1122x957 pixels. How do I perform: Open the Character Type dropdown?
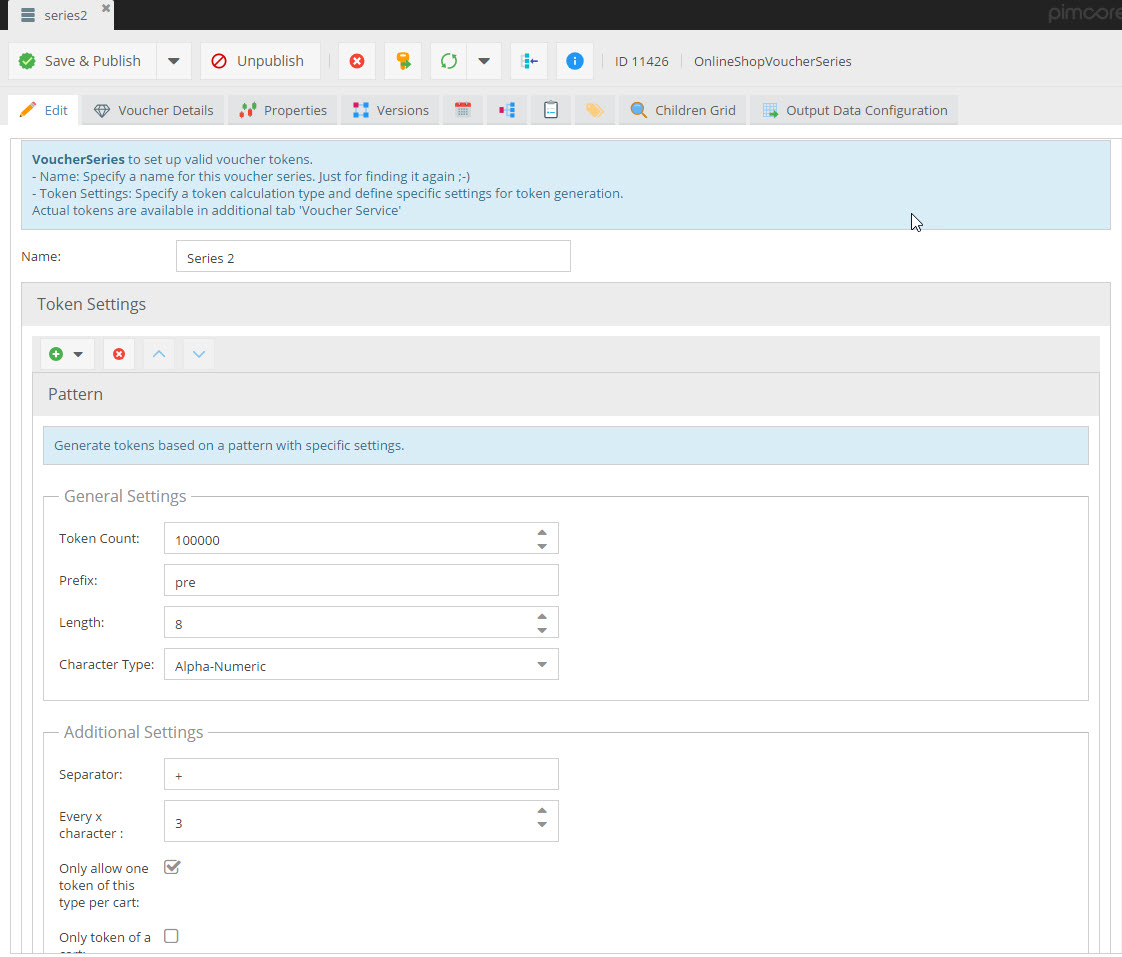[541, 665]
